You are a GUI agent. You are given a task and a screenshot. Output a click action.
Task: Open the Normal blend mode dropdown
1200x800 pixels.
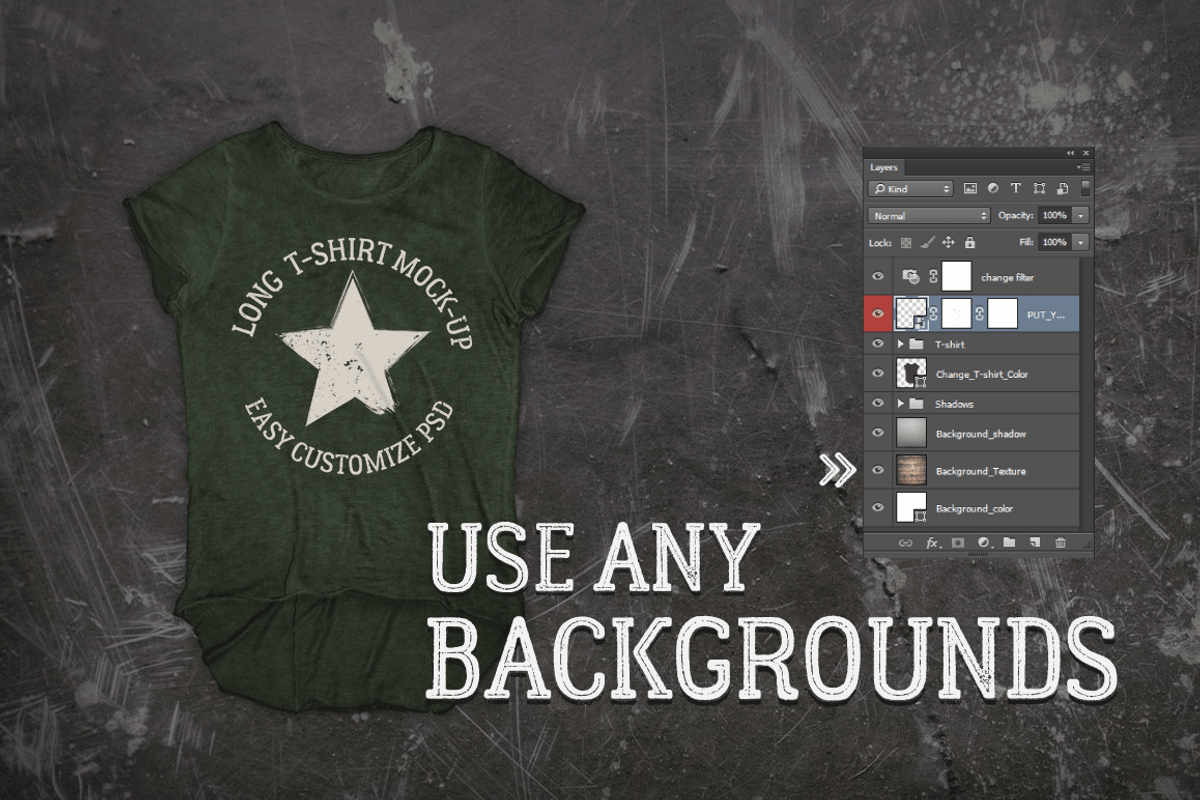click(x=929, y=215)
